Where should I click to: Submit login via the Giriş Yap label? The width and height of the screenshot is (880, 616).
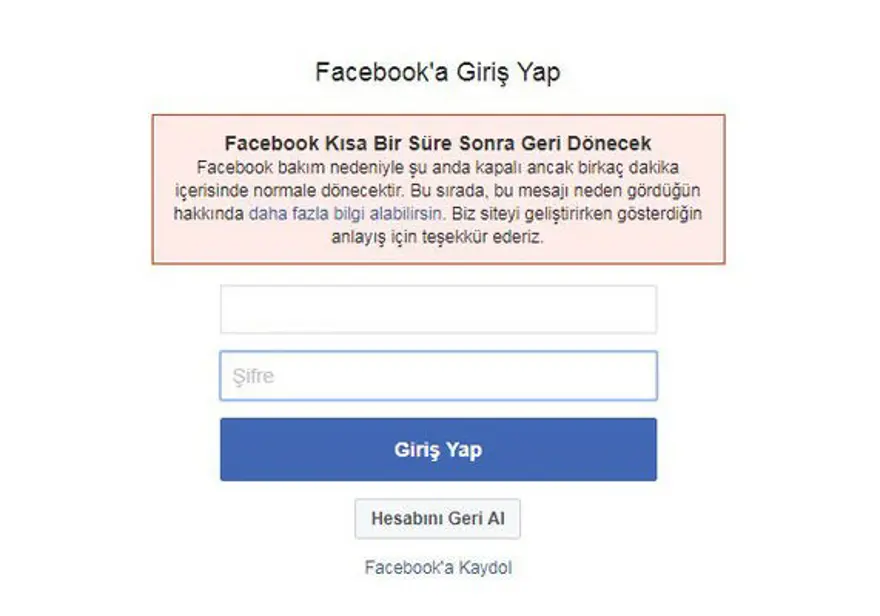pos(438,449)
